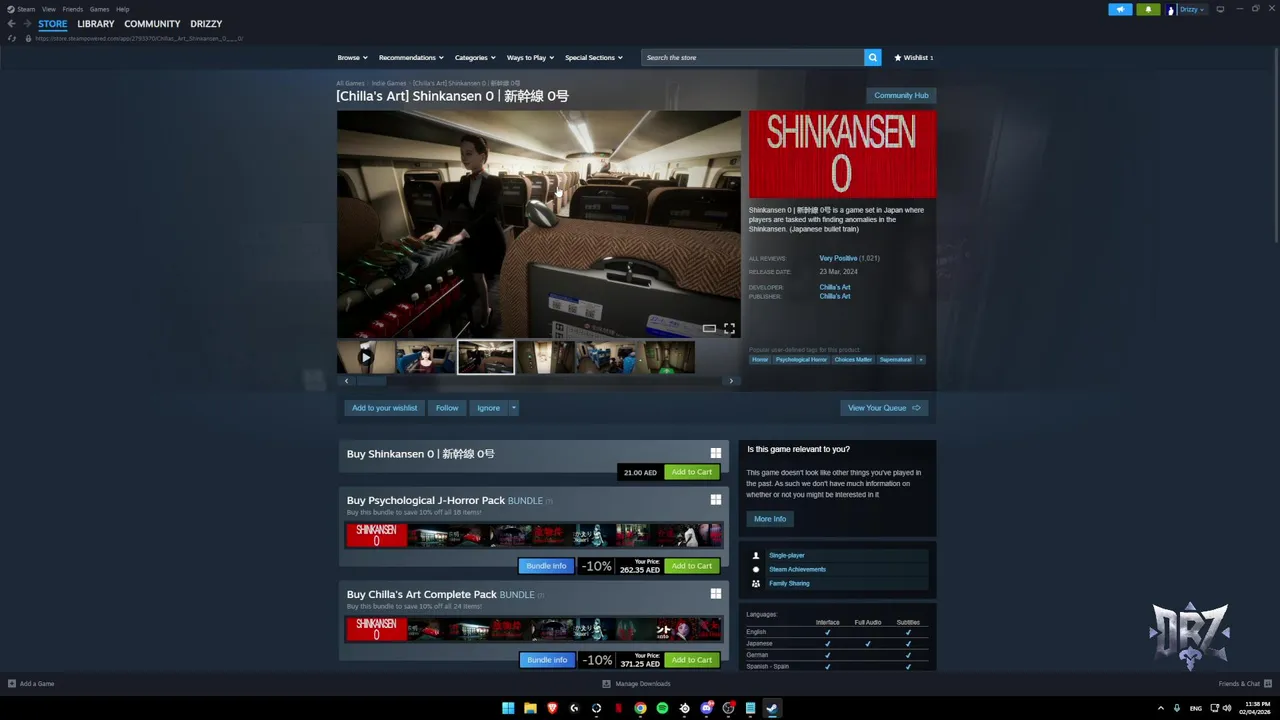Launch Brave browser from taskbar
1280x720 pixels.
click(552, 708)
